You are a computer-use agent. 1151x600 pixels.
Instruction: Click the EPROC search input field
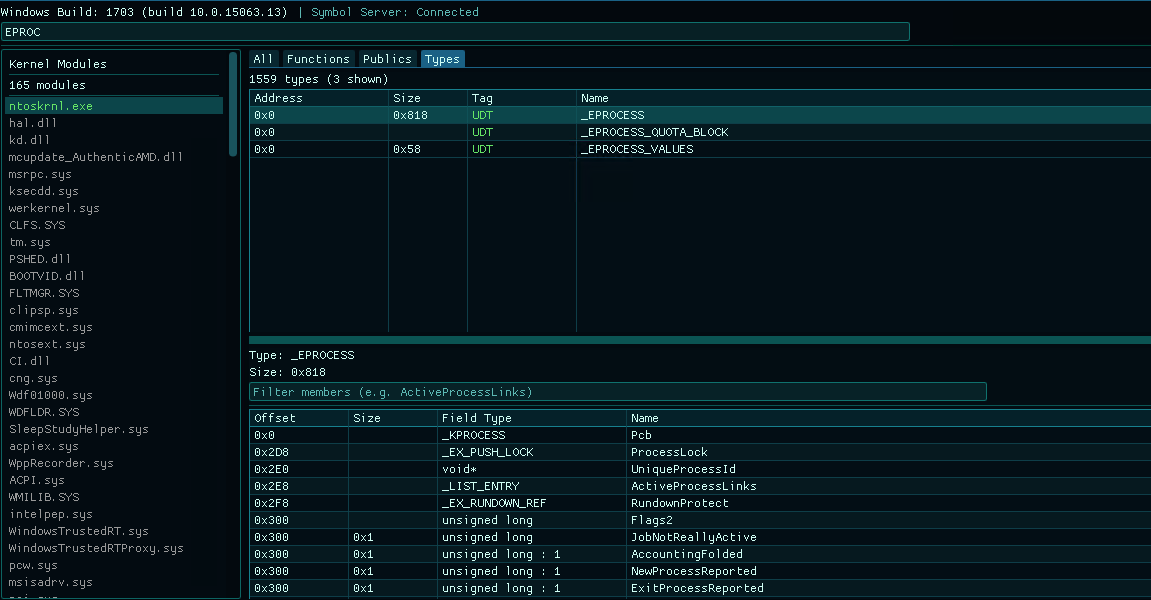(x=455, y=32)
